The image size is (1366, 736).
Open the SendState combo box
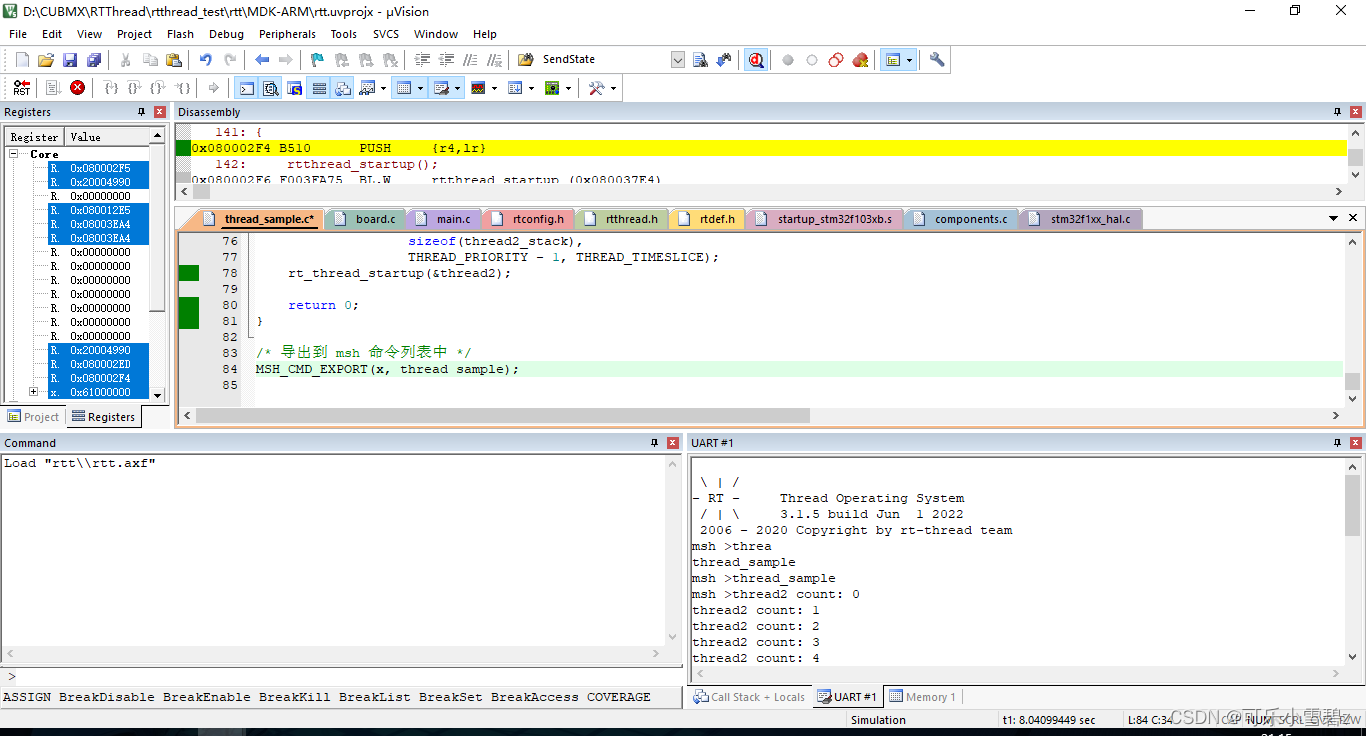(x=678, y=59)
